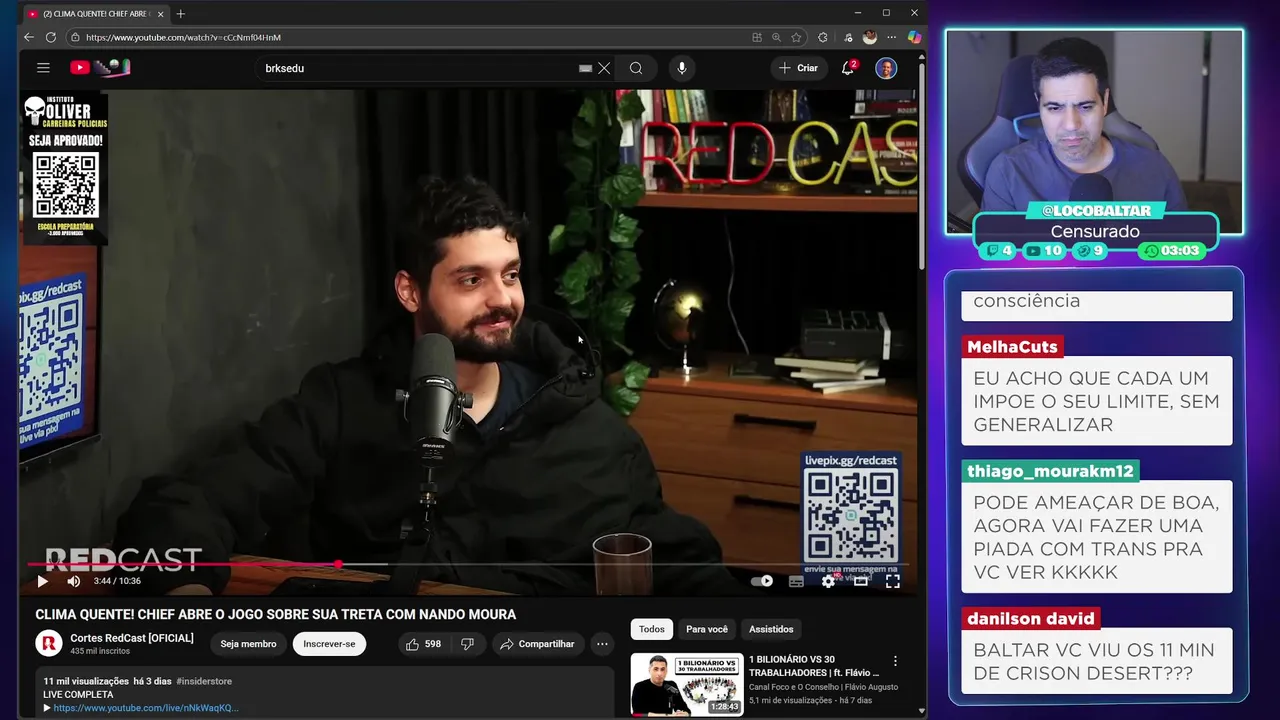1280x720 pixels.
Task: View site information lock icon
Action: [74, 37]
